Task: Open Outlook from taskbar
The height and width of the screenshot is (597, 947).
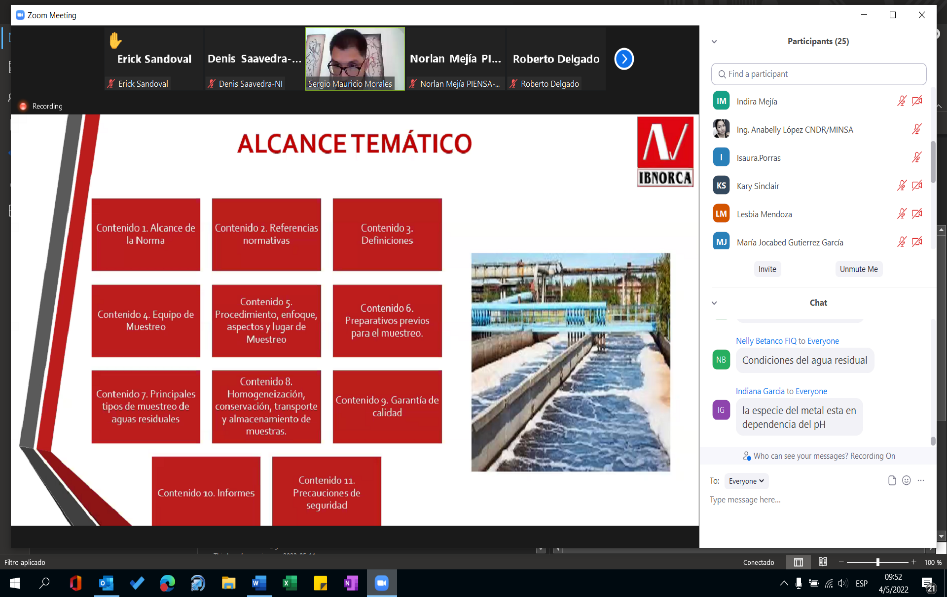Action: pos(106,583)
